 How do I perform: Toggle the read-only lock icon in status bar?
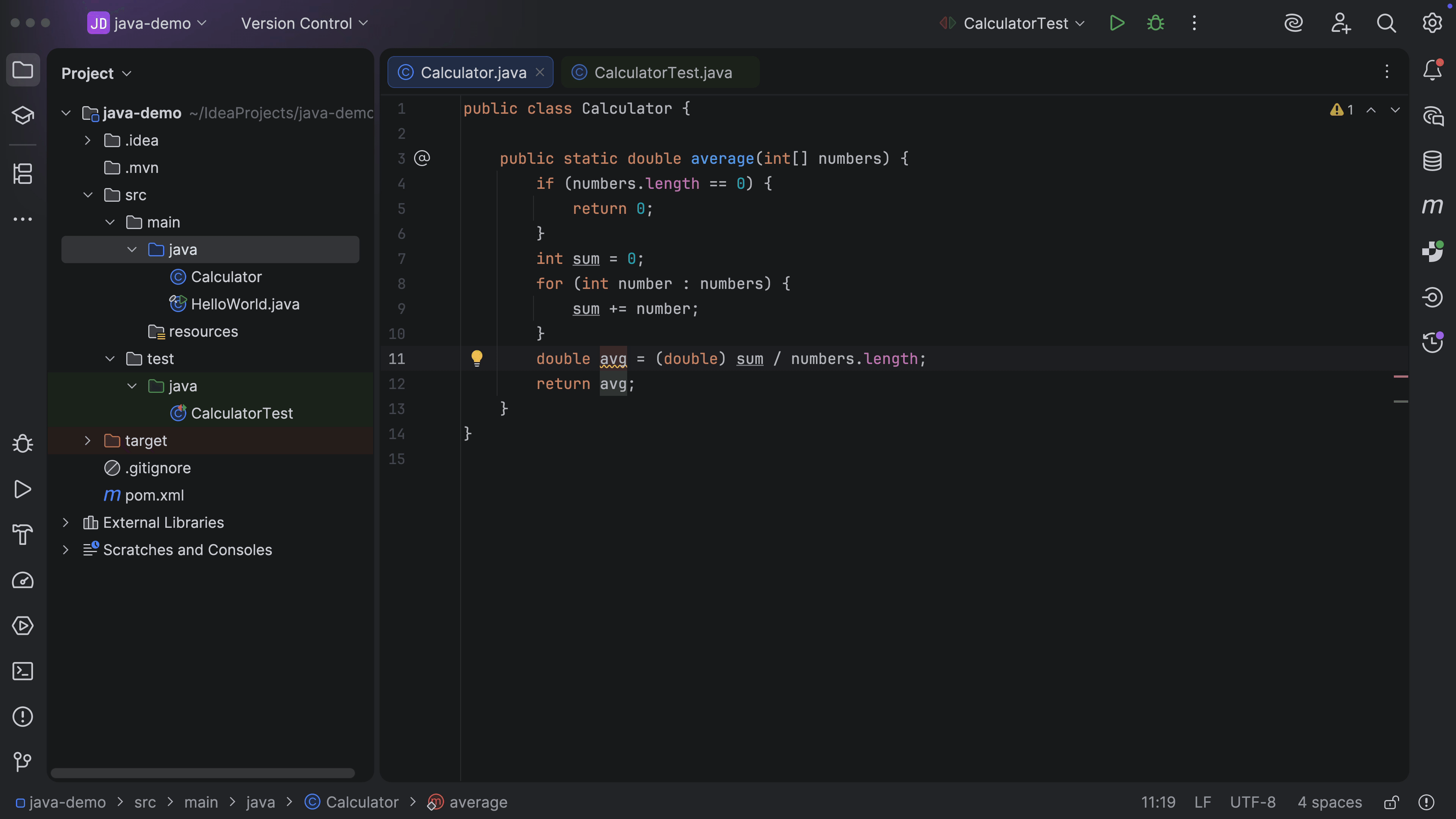1391,802
